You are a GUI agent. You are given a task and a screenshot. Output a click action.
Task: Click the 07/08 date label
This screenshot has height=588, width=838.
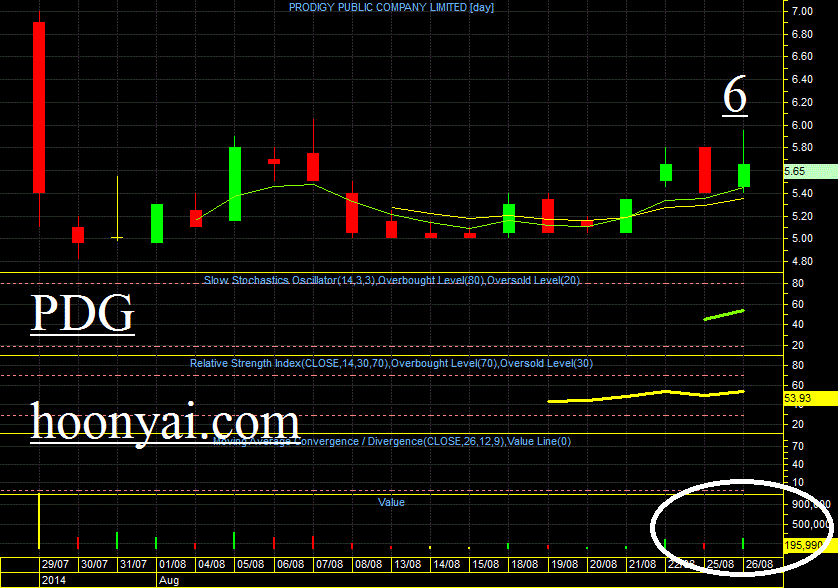coord(329,564)
